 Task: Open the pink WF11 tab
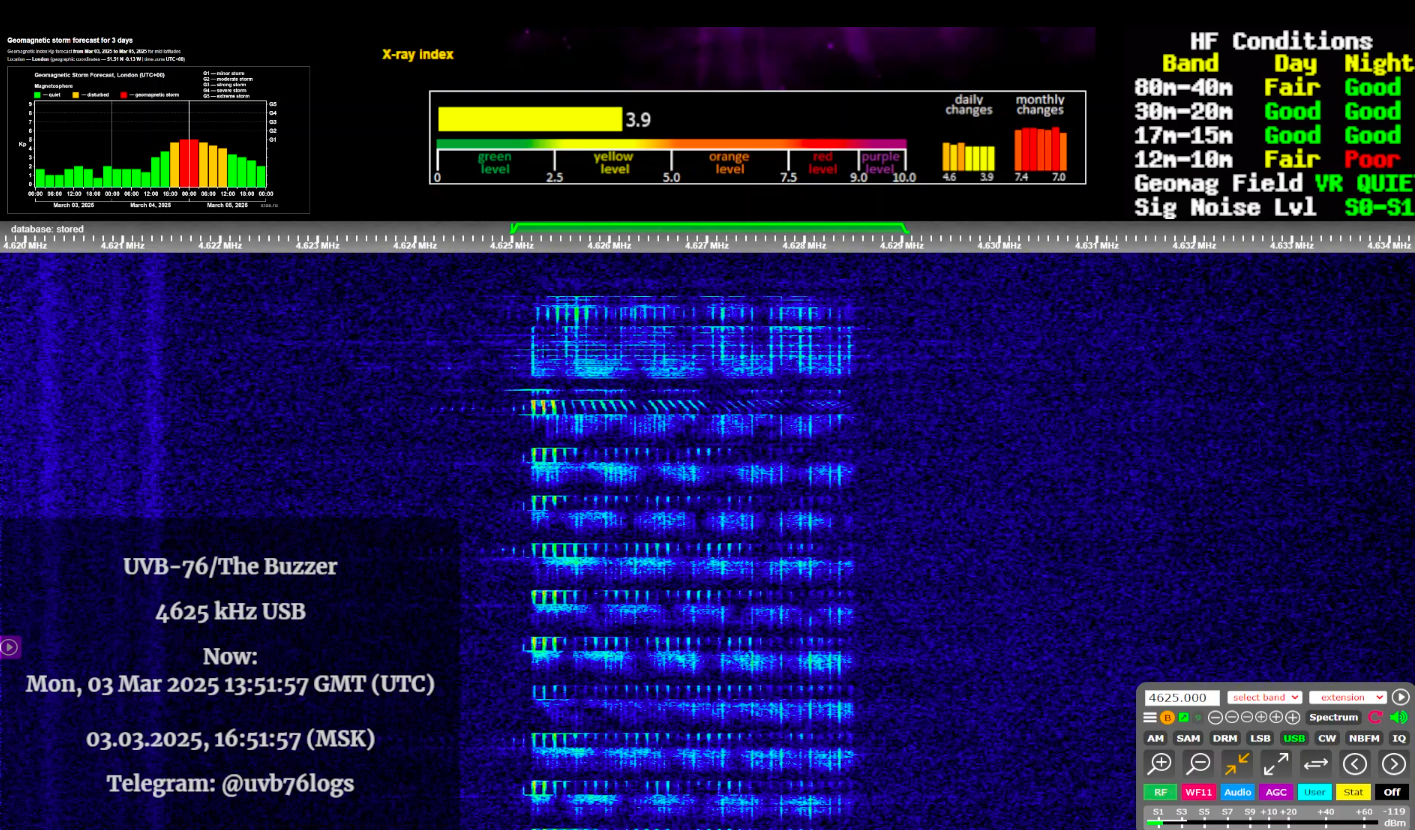[1199, 792]
